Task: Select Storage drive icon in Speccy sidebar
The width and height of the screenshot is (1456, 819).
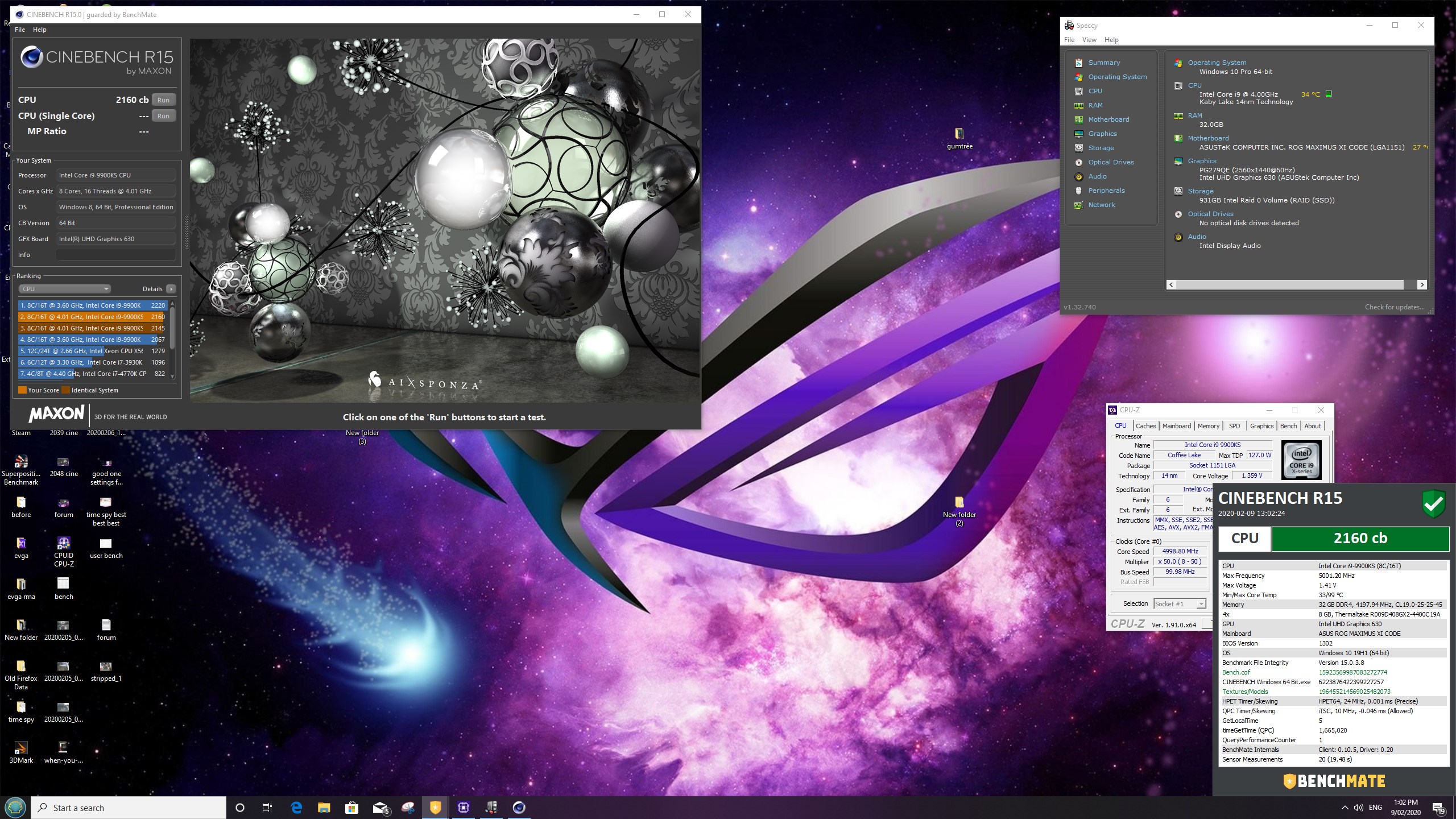Action: pyautogui.click(x=1078, y=148)
